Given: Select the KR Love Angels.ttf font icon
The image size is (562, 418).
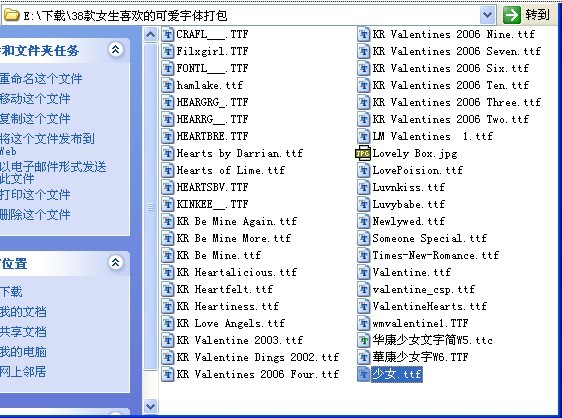Looking at the screenshot, I should [x=167, y=323].
